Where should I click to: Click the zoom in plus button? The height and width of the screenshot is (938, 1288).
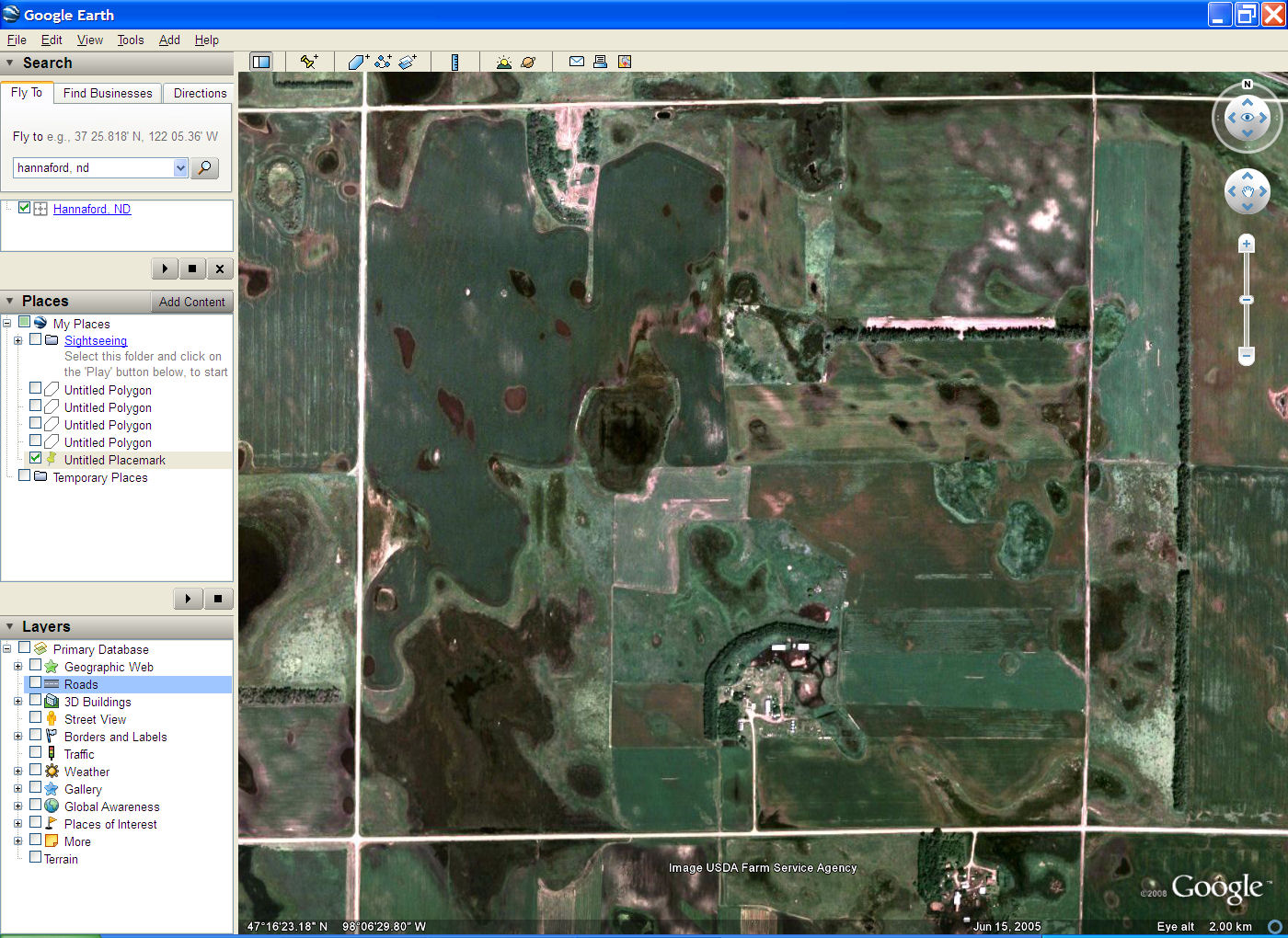1247,244
